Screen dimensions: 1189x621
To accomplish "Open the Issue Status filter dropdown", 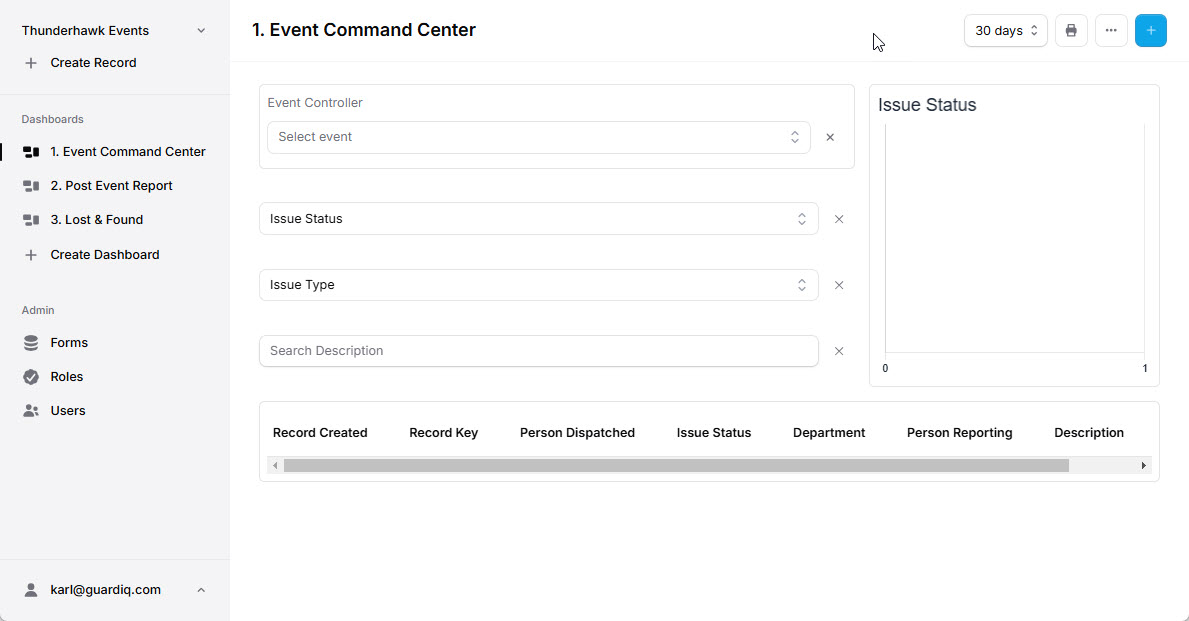I will (x=538, y=219).
